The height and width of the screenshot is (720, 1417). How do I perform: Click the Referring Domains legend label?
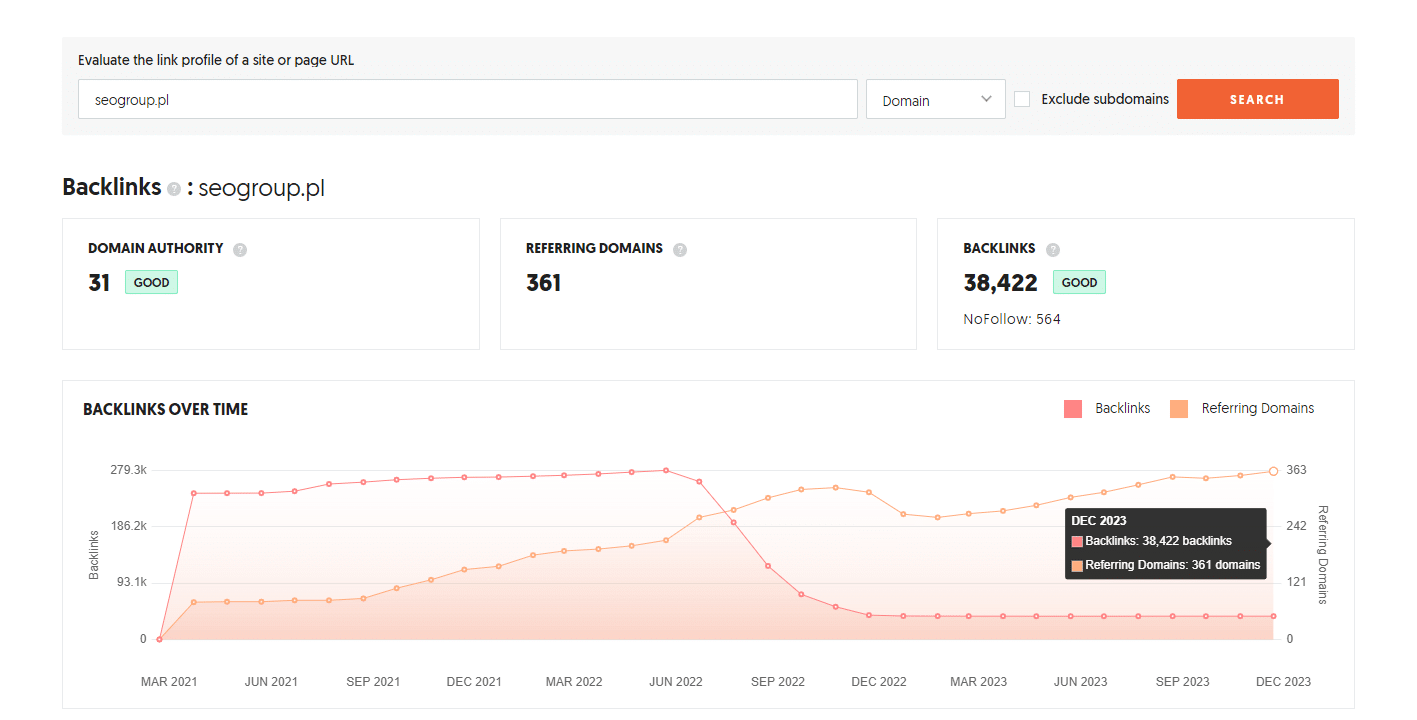pos(1258,408)
